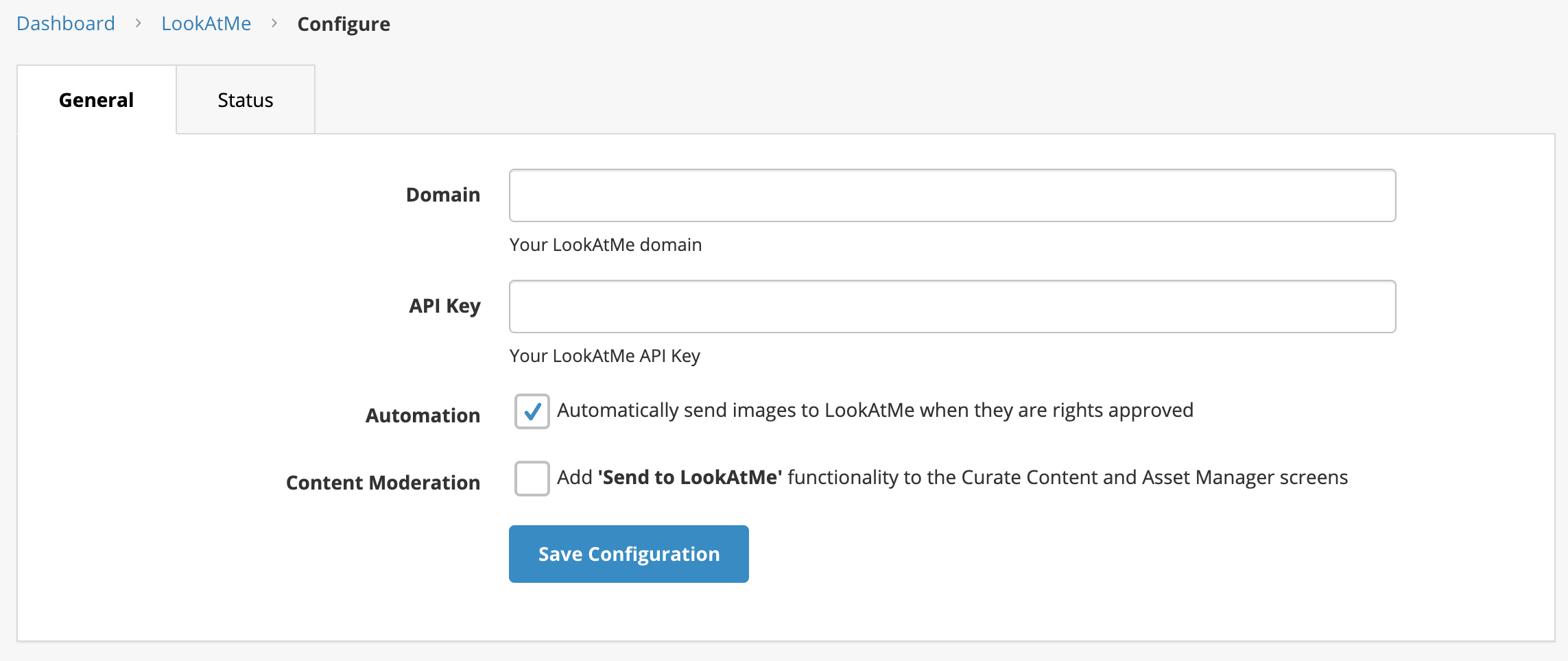Focus the Domain text field
This screenshot has width=1568, height=661.
(x=952, y=195)
